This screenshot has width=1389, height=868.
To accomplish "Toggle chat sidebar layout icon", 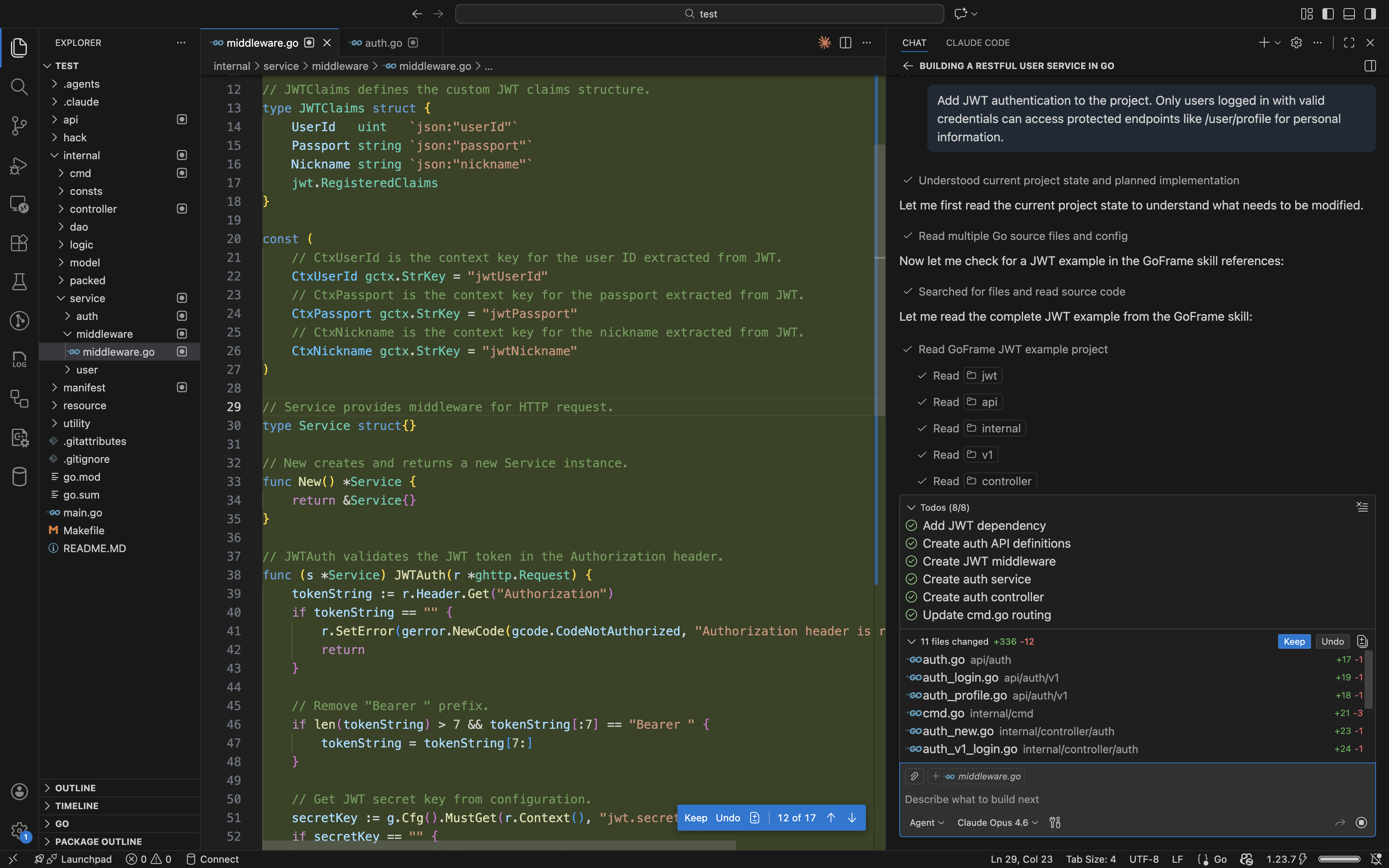I will (1370, 65).
